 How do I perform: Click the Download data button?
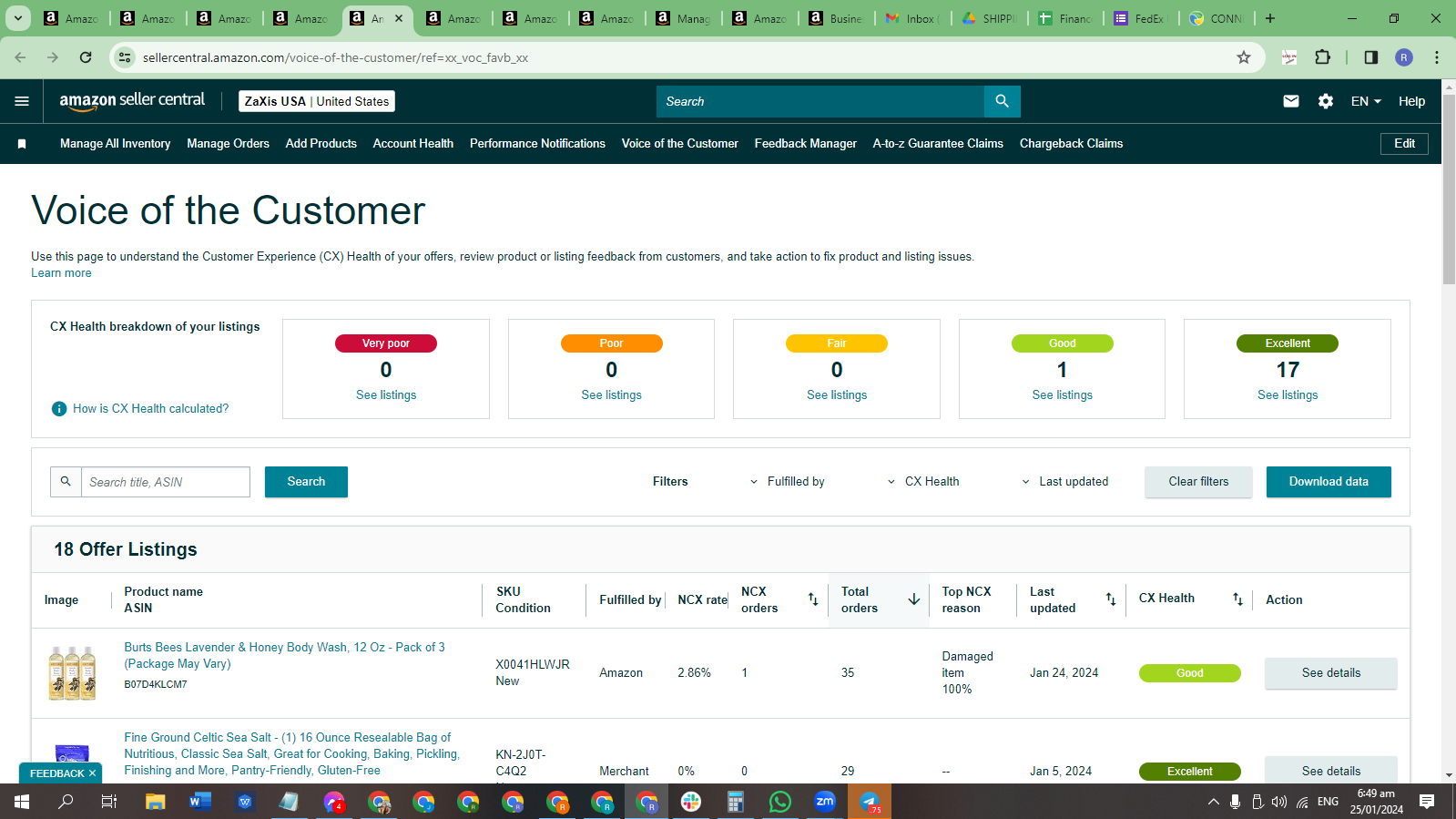(1329, 482)
